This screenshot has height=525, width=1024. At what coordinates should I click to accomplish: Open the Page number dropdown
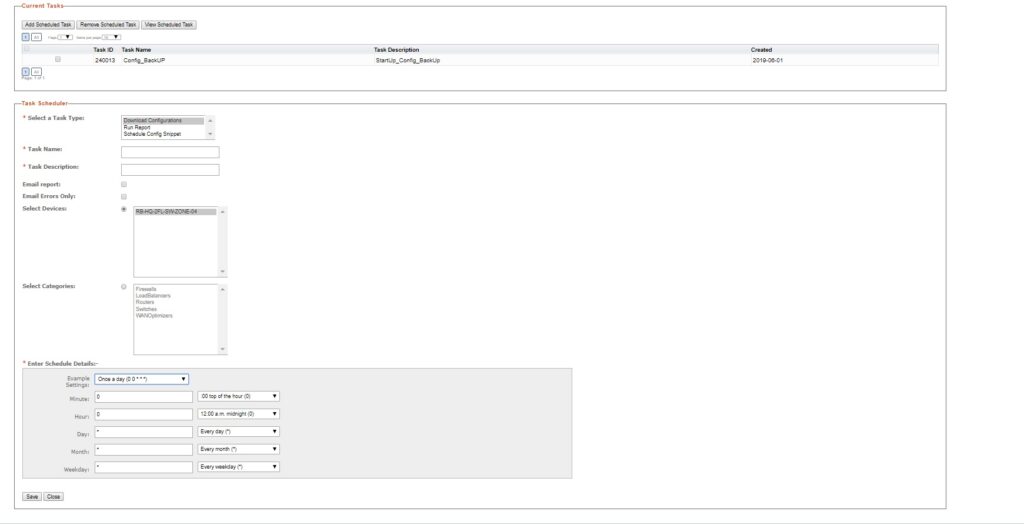click(x=65, y=37)
